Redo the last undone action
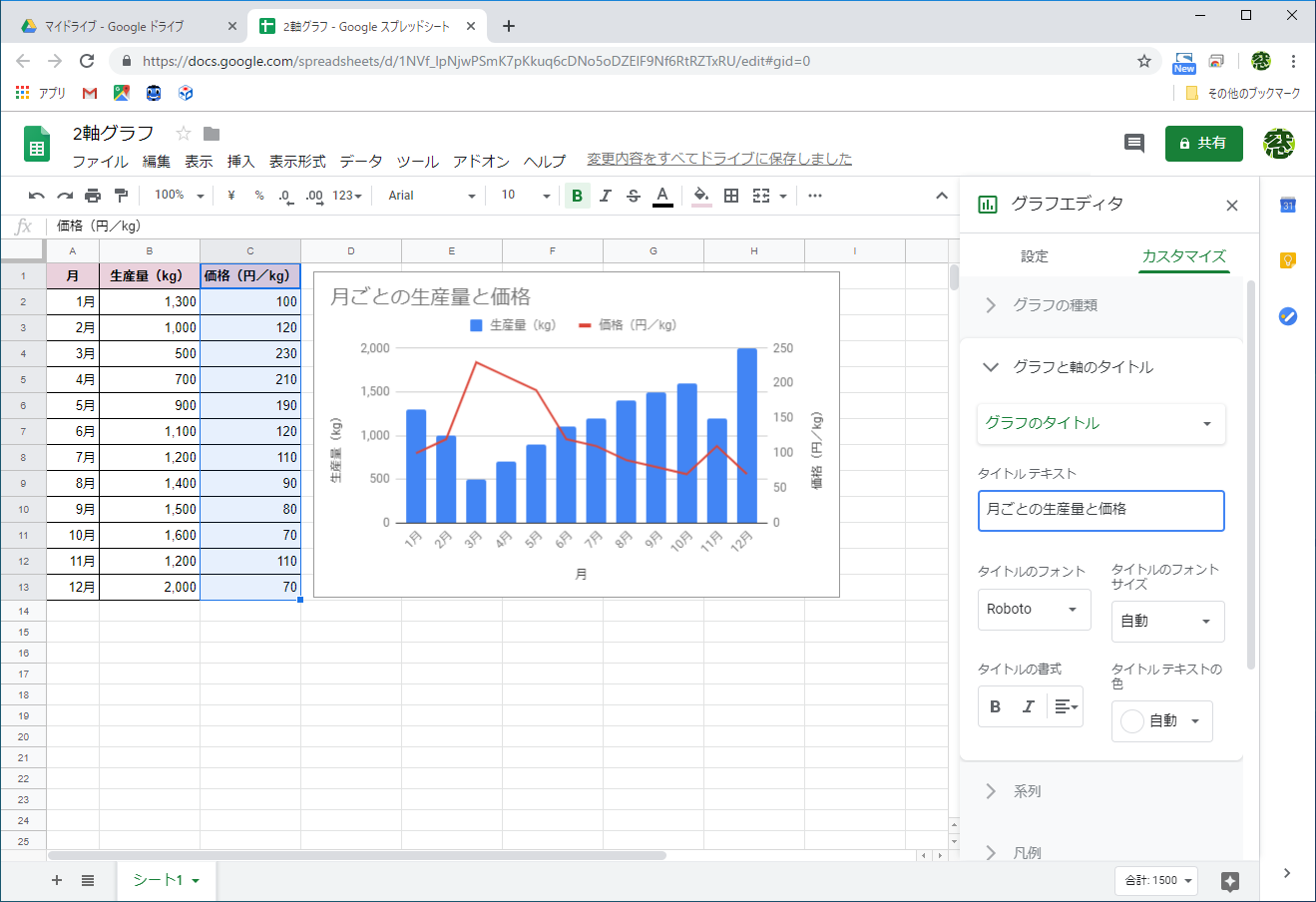Screen dimensions: 1316x902 click(65, 196)
